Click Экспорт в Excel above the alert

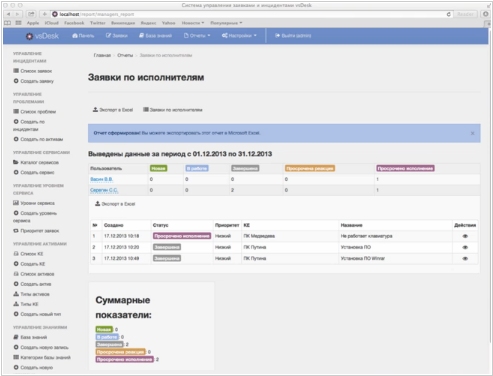click(113, 110)
